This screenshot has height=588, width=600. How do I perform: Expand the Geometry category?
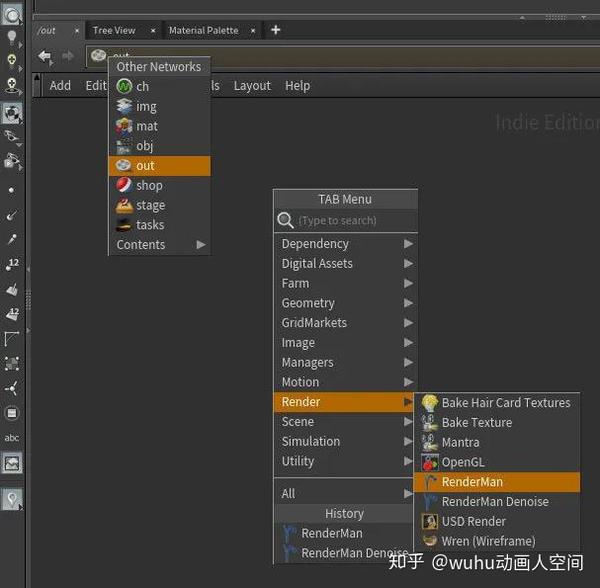point(346,303)
